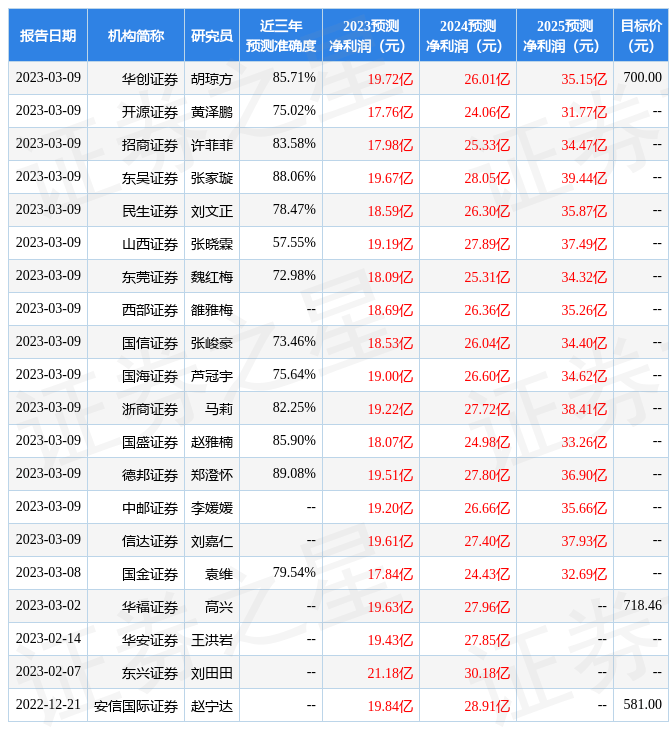Click the 2024预测净利润 column header
Image resolution: width=669 pixels, height=730 pixels.
(x=467, y=35)
